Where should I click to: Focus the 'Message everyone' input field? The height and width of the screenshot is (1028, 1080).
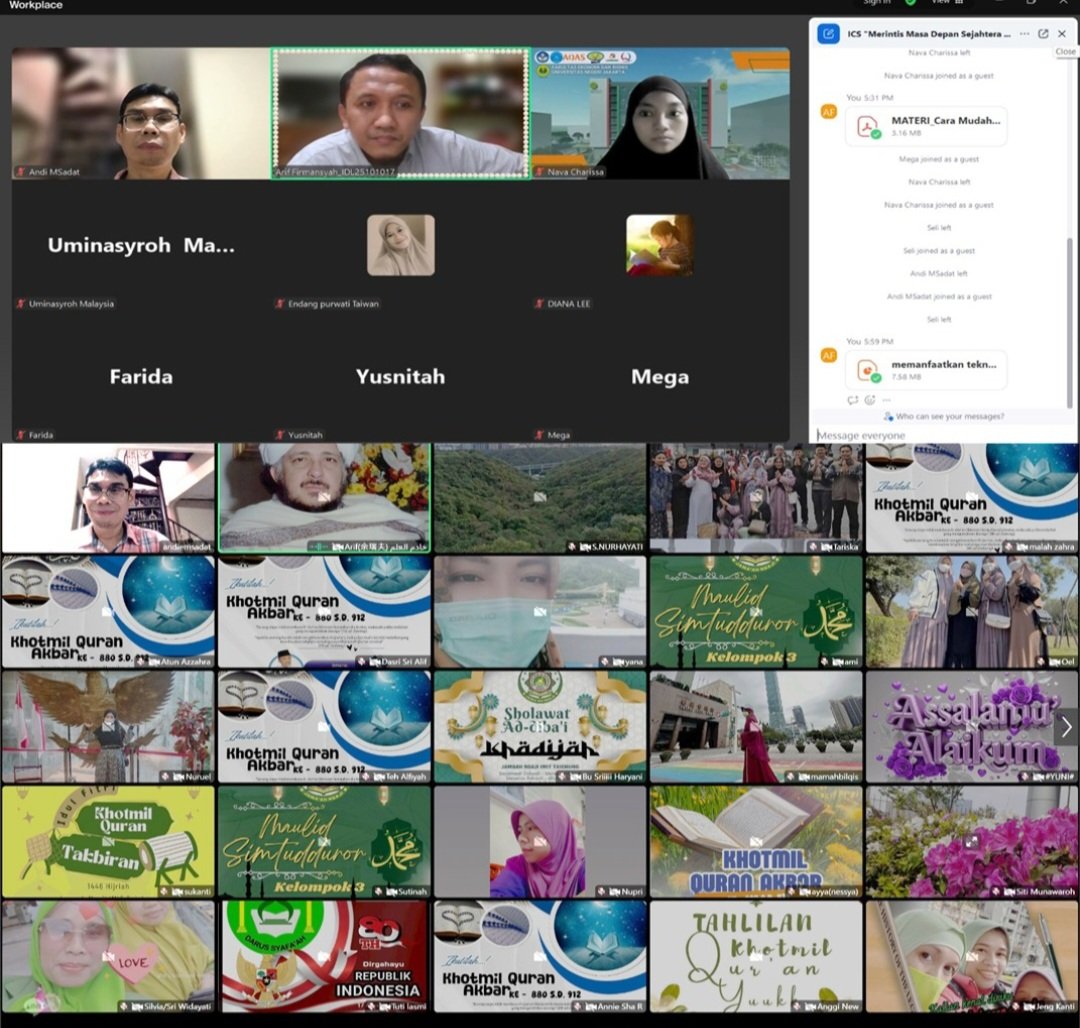[940, 435]
